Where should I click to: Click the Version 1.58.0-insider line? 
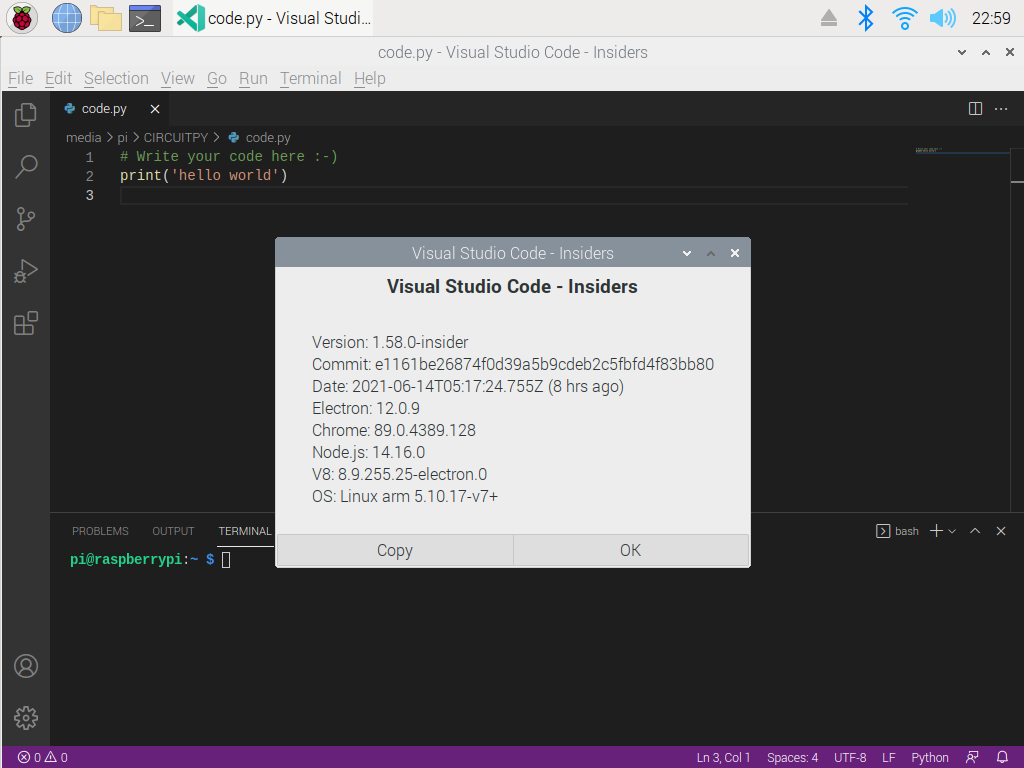pos(390,342)
